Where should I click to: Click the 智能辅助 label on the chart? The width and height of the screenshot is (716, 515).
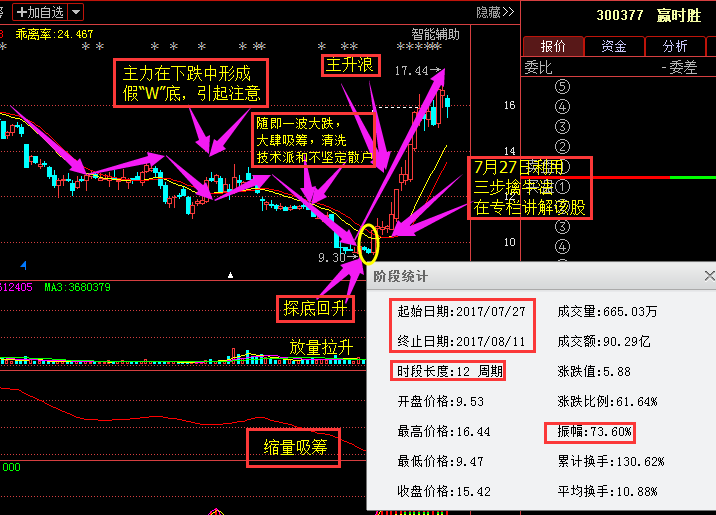point(435,33)
